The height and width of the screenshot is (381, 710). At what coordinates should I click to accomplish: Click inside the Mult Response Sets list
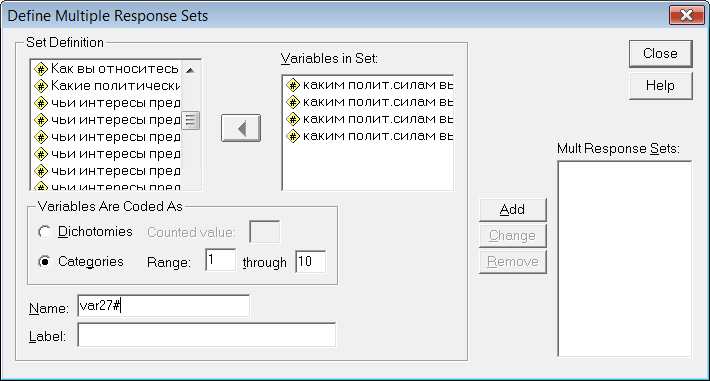tap(624, 259)
